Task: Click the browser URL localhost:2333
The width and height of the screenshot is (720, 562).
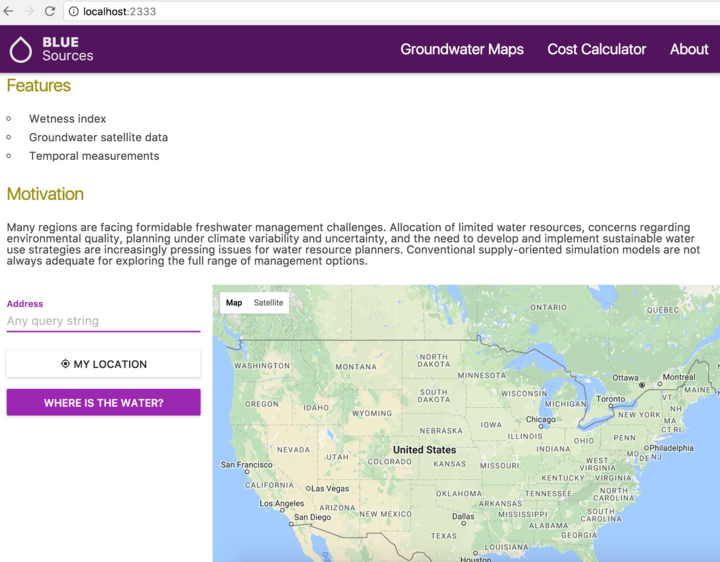Action: coord(119,11)
